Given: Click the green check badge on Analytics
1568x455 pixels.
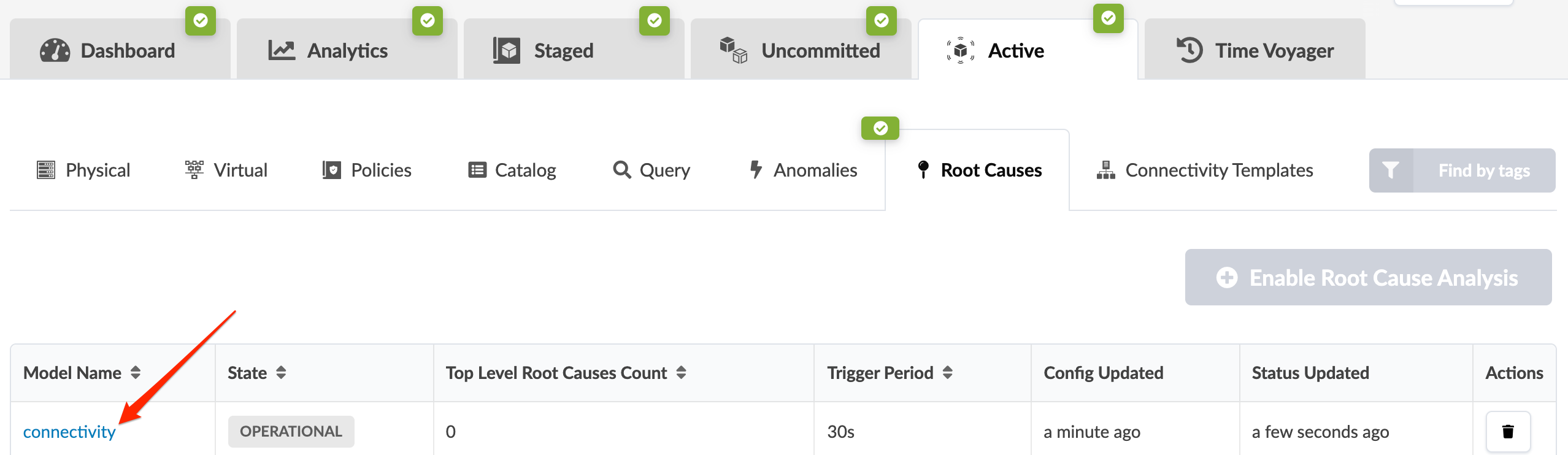Looking at the screenshot, I should tap(428, 21).
